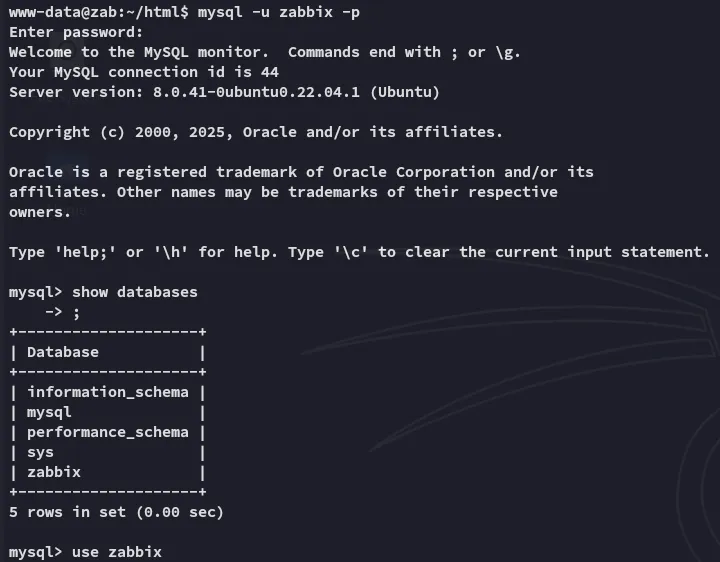Viewport: 720px width, 562px height.
Task: Select the mysql database row
Action: 107,412
